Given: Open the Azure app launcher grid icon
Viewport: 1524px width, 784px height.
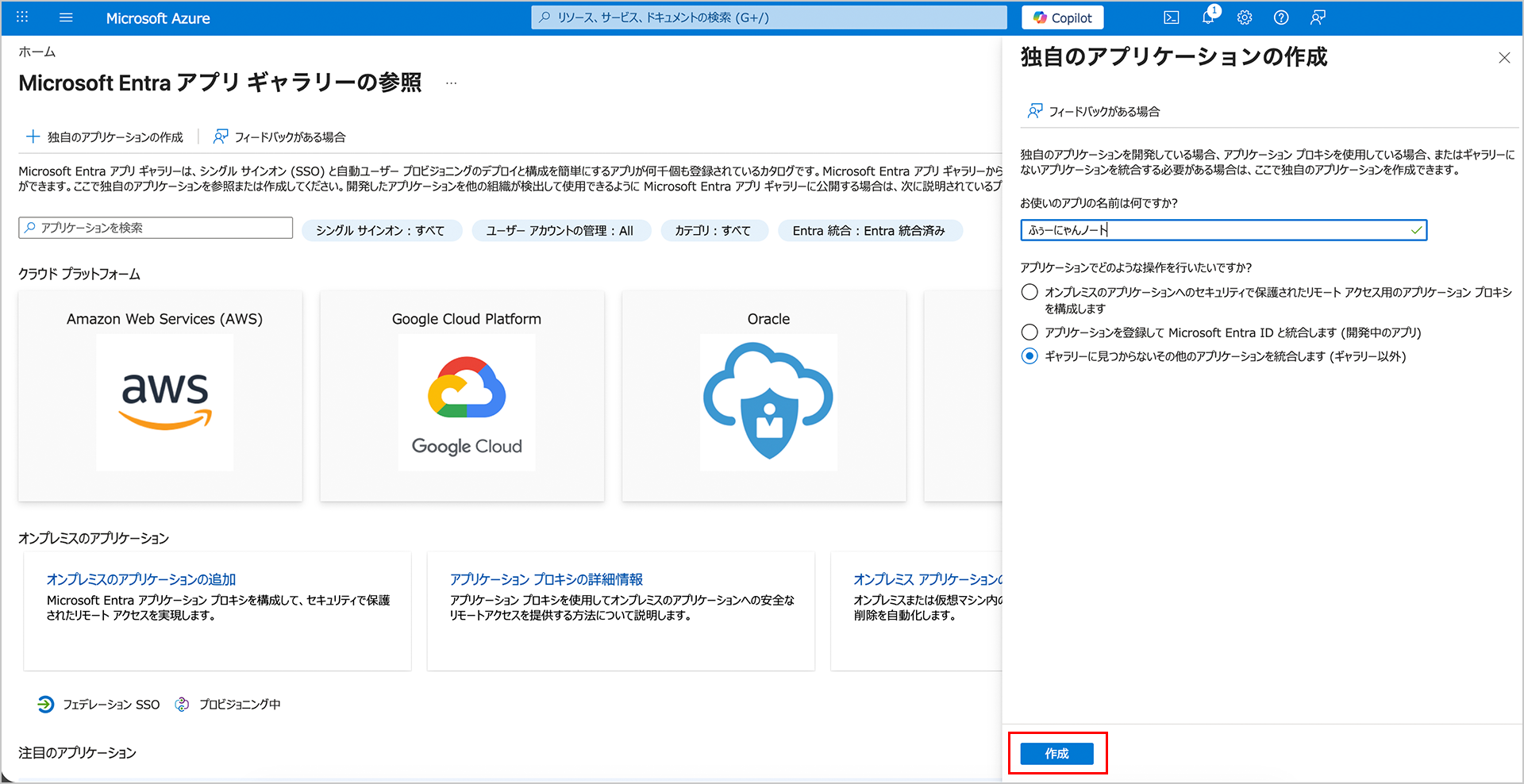Looking at the screenshot, I should (x=22, y=17).
